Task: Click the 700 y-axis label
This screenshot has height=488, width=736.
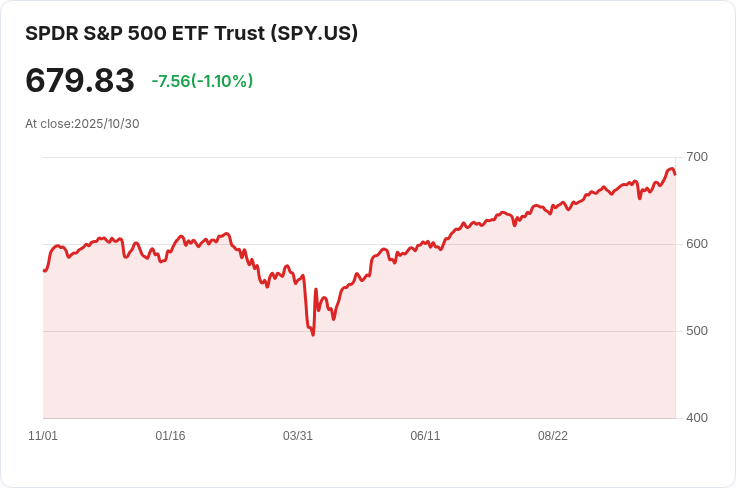Action: [697, 157]
